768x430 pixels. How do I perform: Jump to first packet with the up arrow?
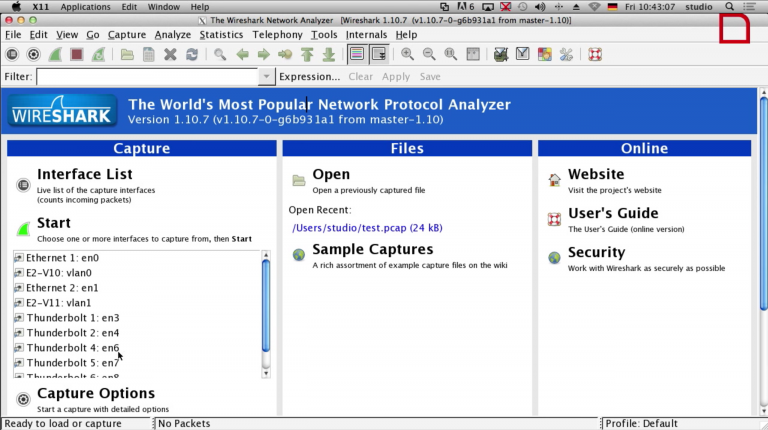[307, 54]
